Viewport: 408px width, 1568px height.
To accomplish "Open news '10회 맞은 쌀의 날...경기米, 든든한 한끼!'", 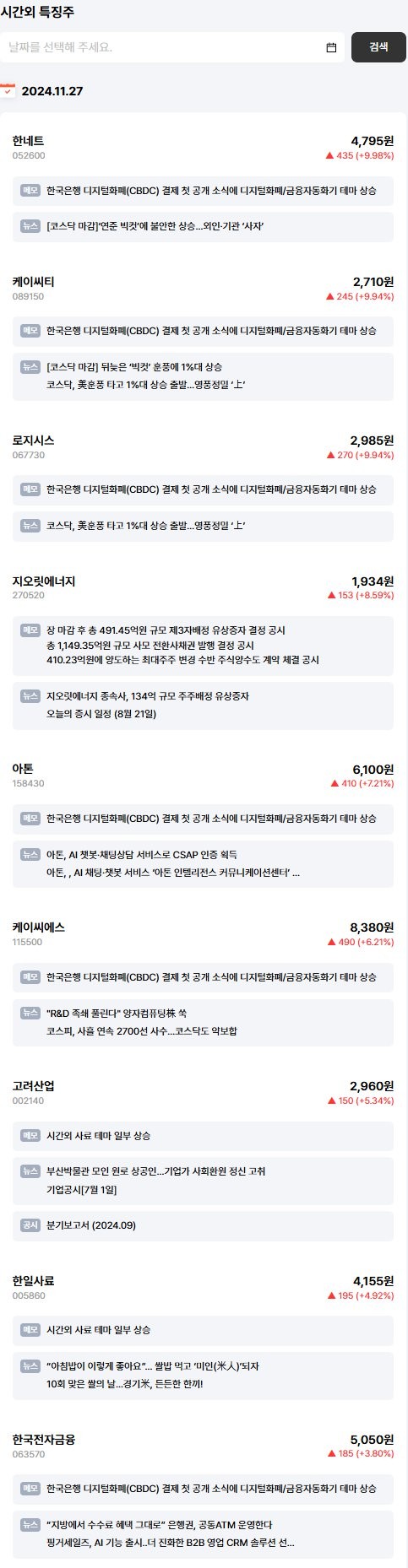I will (125, 1384).
